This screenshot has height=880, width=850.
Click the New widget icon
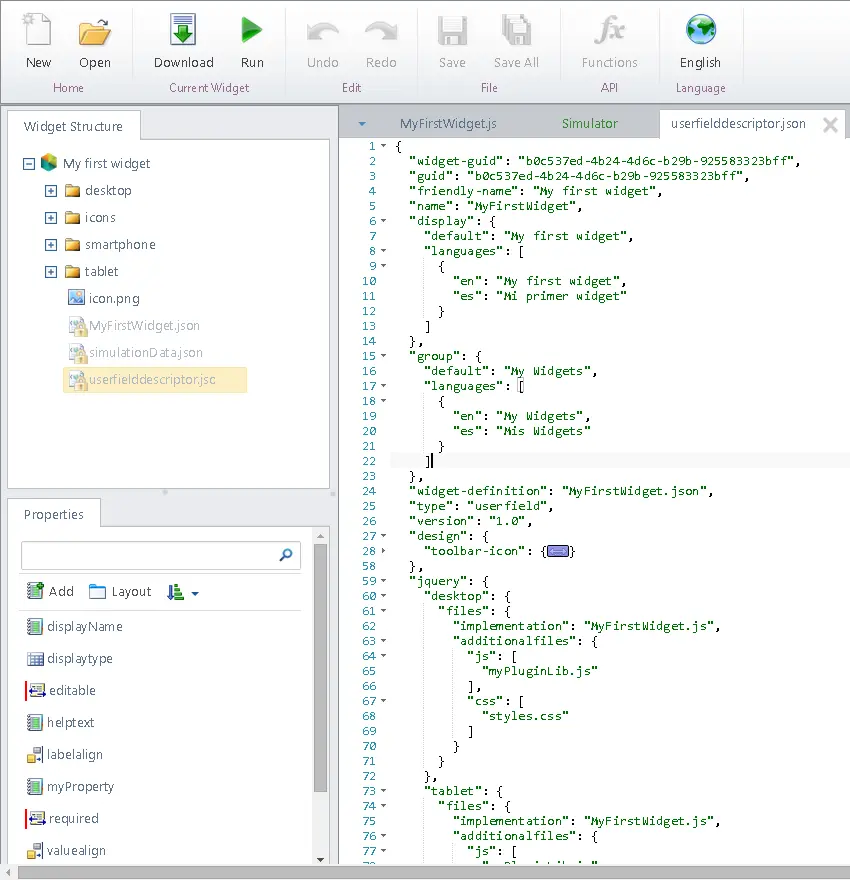pyautogui.click(x=38, y=30)
